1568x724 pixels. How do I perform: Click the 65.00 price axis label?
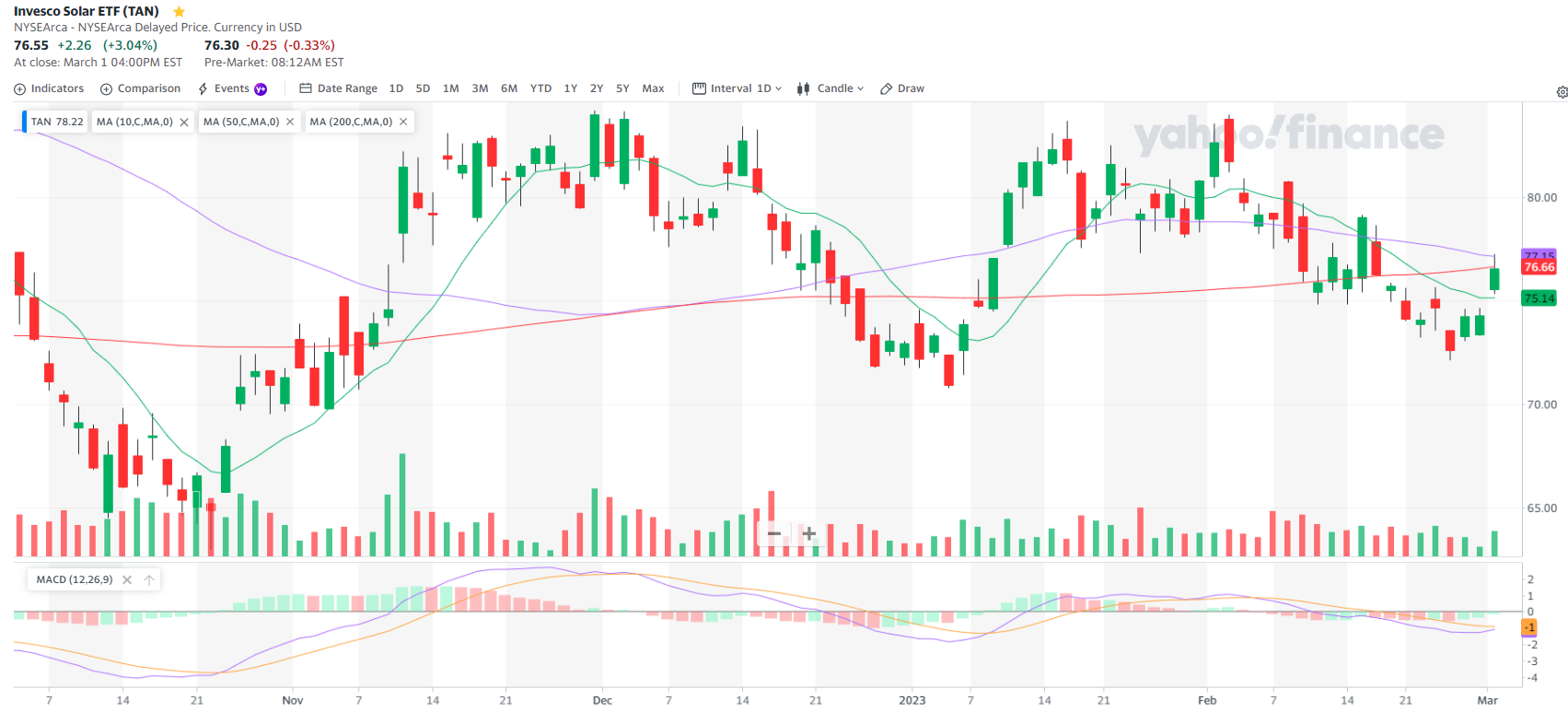[x=1542, y=508]
